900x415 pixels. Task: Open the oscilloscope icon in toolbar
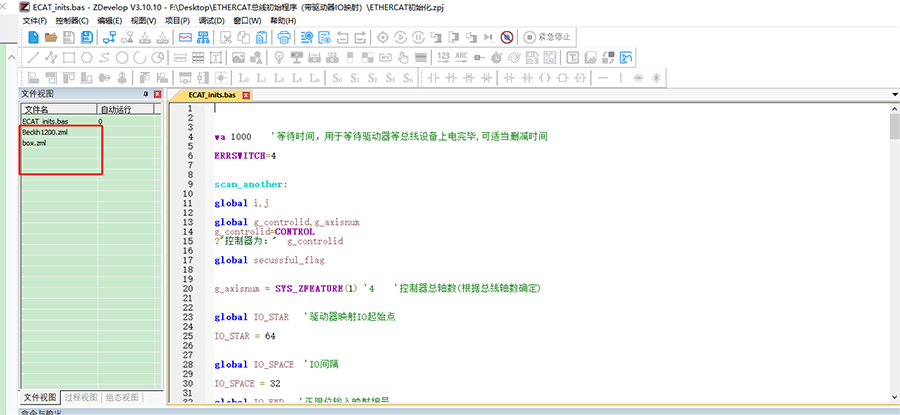(x=185, y=38)
